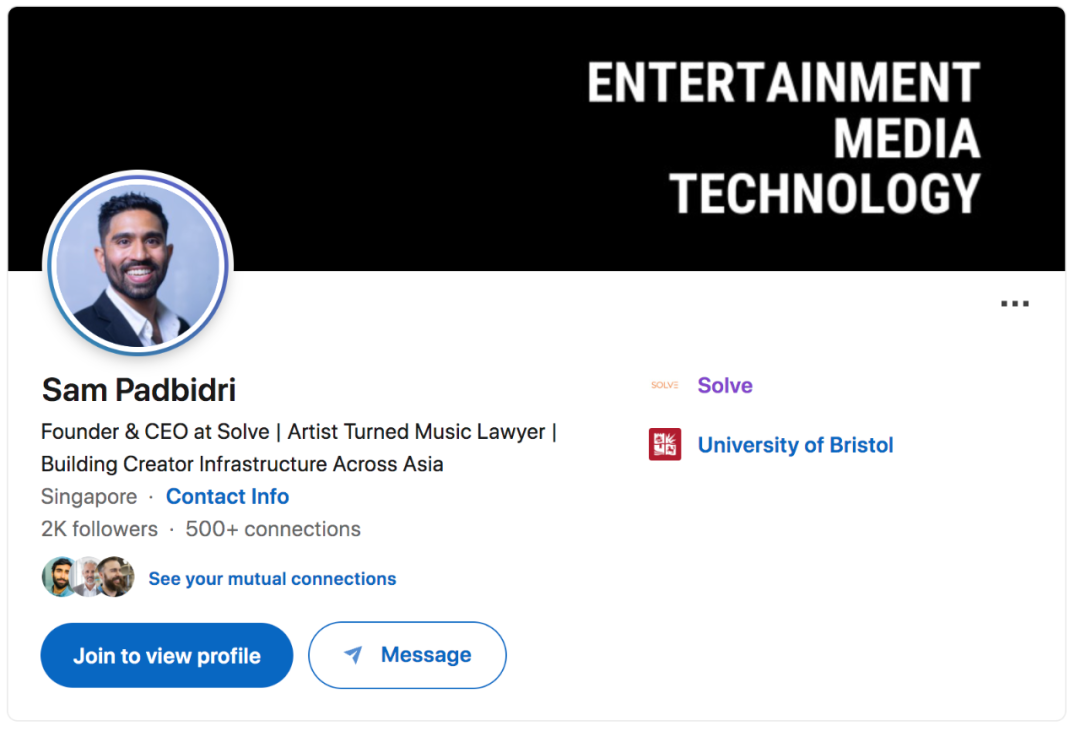Select the rightmost mutual connection avatar

tap(116, 578)
